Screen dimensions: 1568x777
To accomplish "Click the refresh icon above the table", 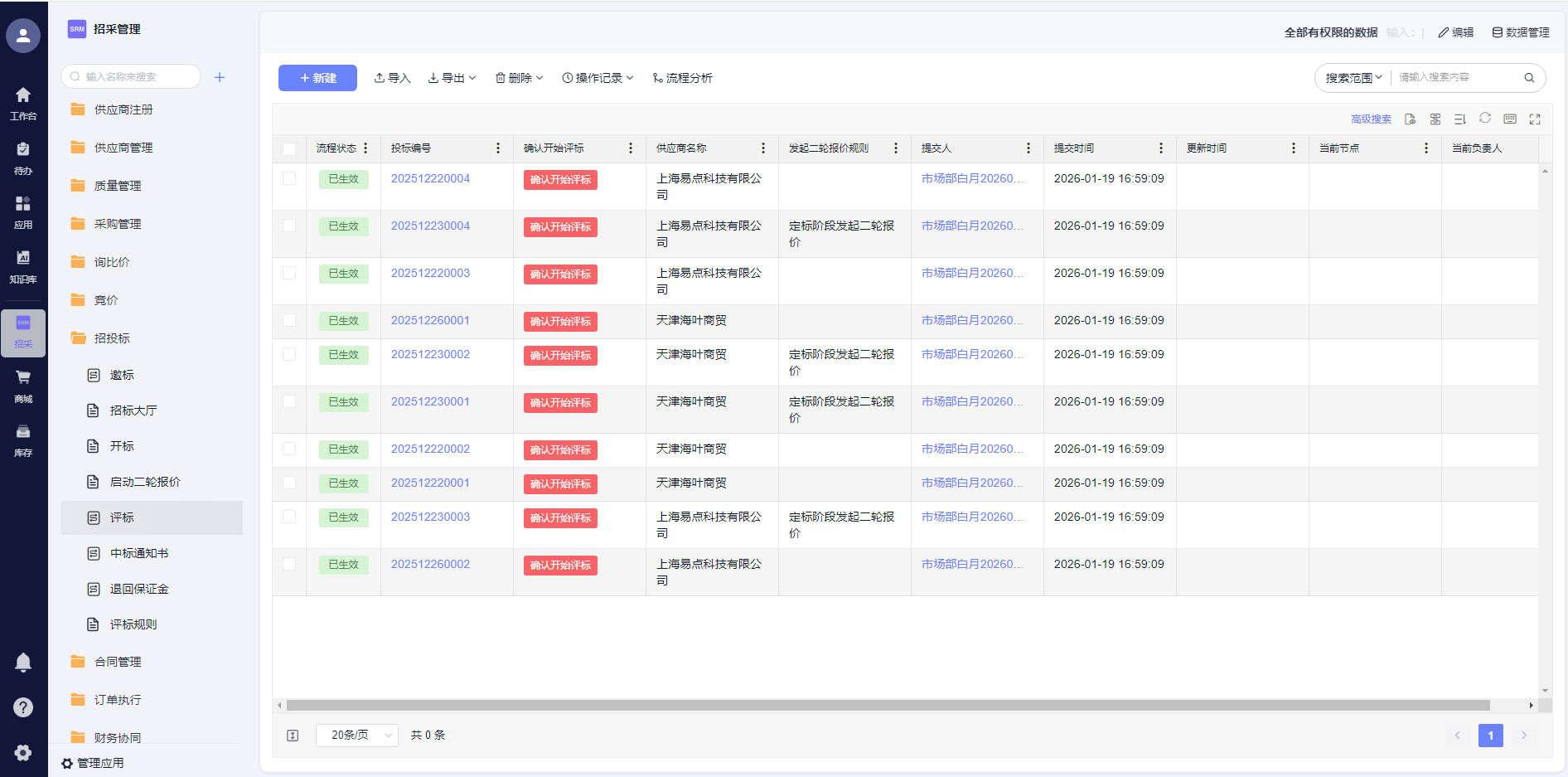I will coord(1484,119).
